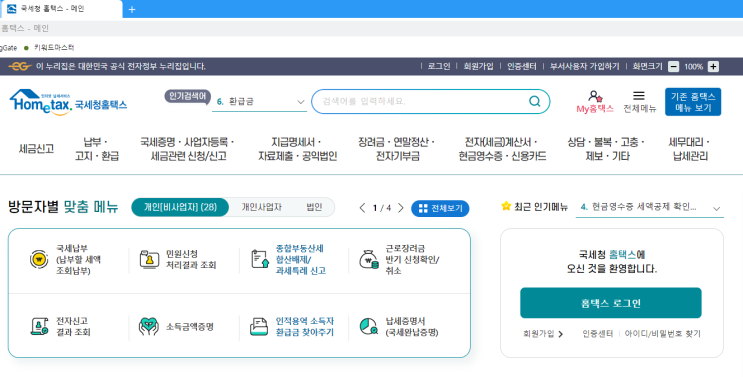Open 장려금·연말정산·전자기부금 menu
Screen dimensions: 743x377
(x=397, y=149)
